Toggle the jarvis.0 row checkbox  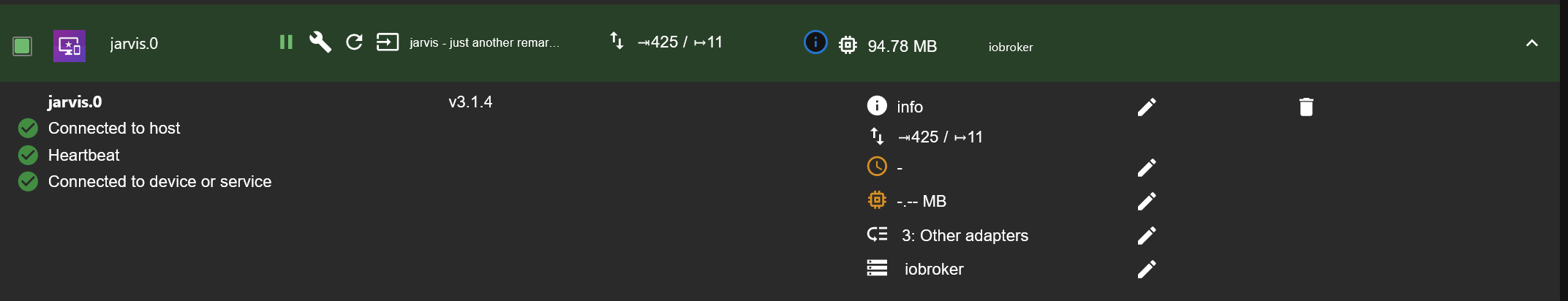pyautogui.click(x=23, y=46)
